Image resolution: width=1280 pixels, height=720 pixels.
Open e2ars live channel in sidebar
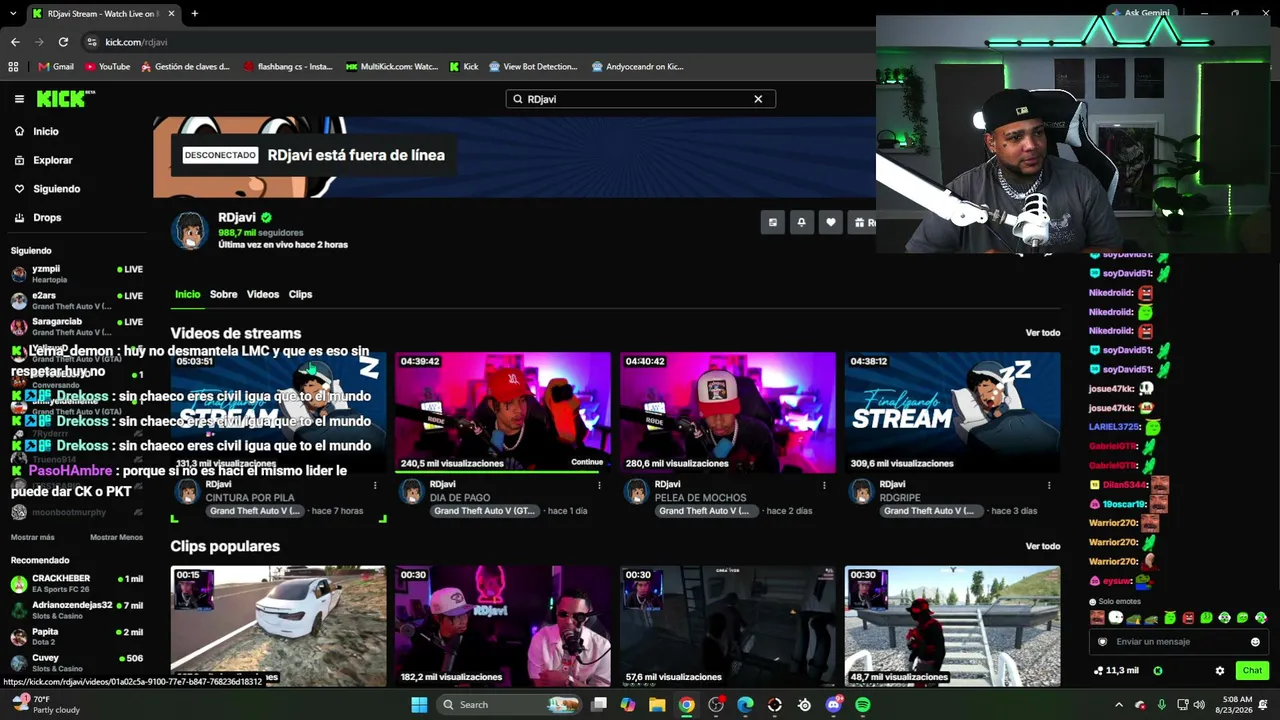click(x=77, y=300)
